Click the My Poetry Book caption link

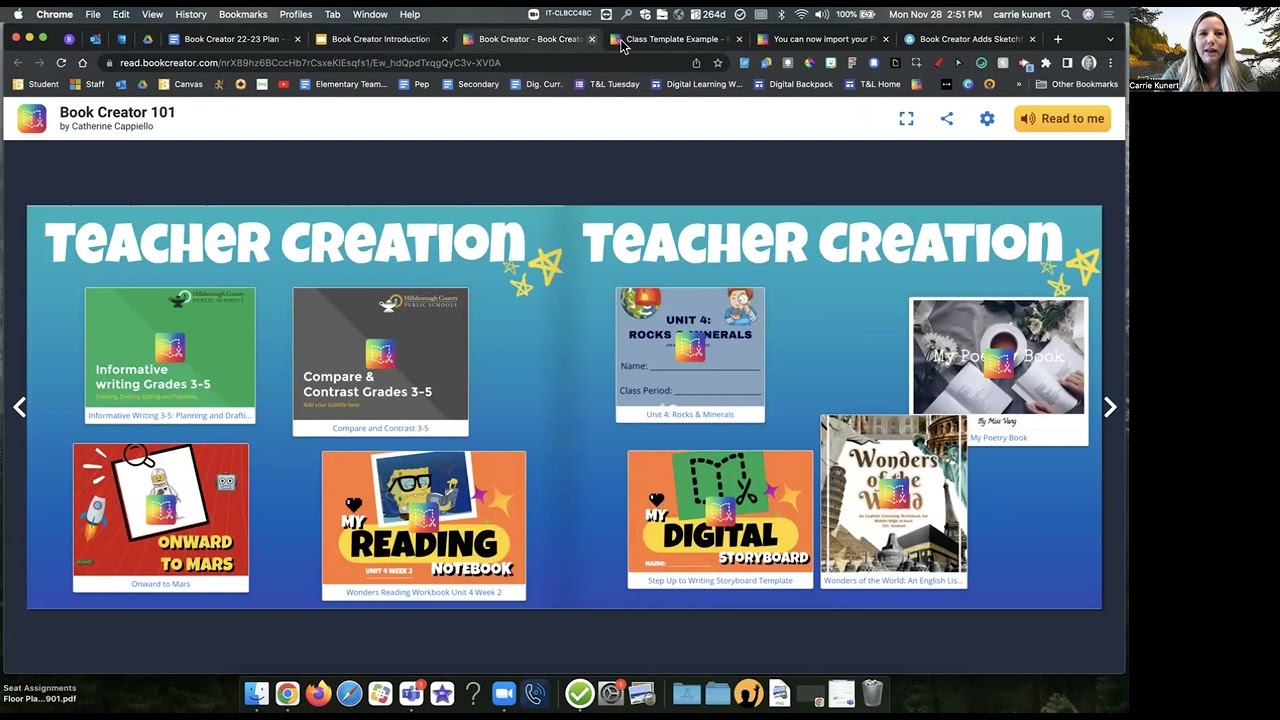998,438
